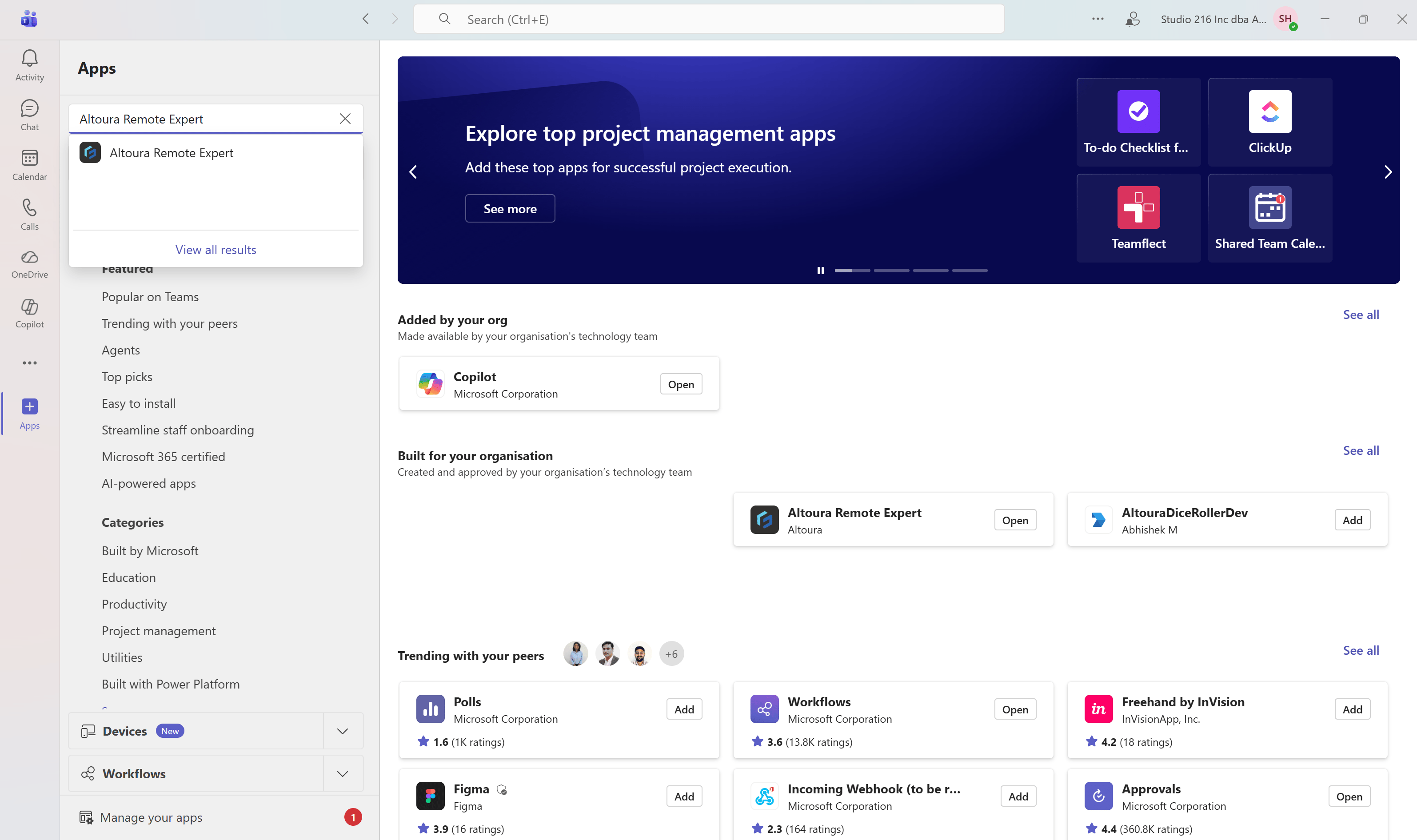Open the Teamflect app tile
The height and width of the screenshot is (840, 1417).
coord(1138,219)
